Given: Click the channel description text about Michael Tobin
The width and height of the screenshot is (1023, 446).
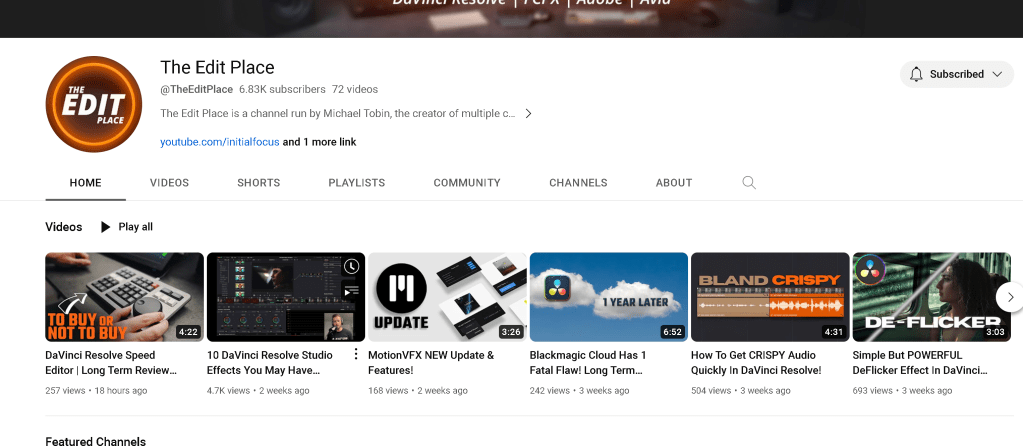Looking at the screenshot, I should pos(338,113).
